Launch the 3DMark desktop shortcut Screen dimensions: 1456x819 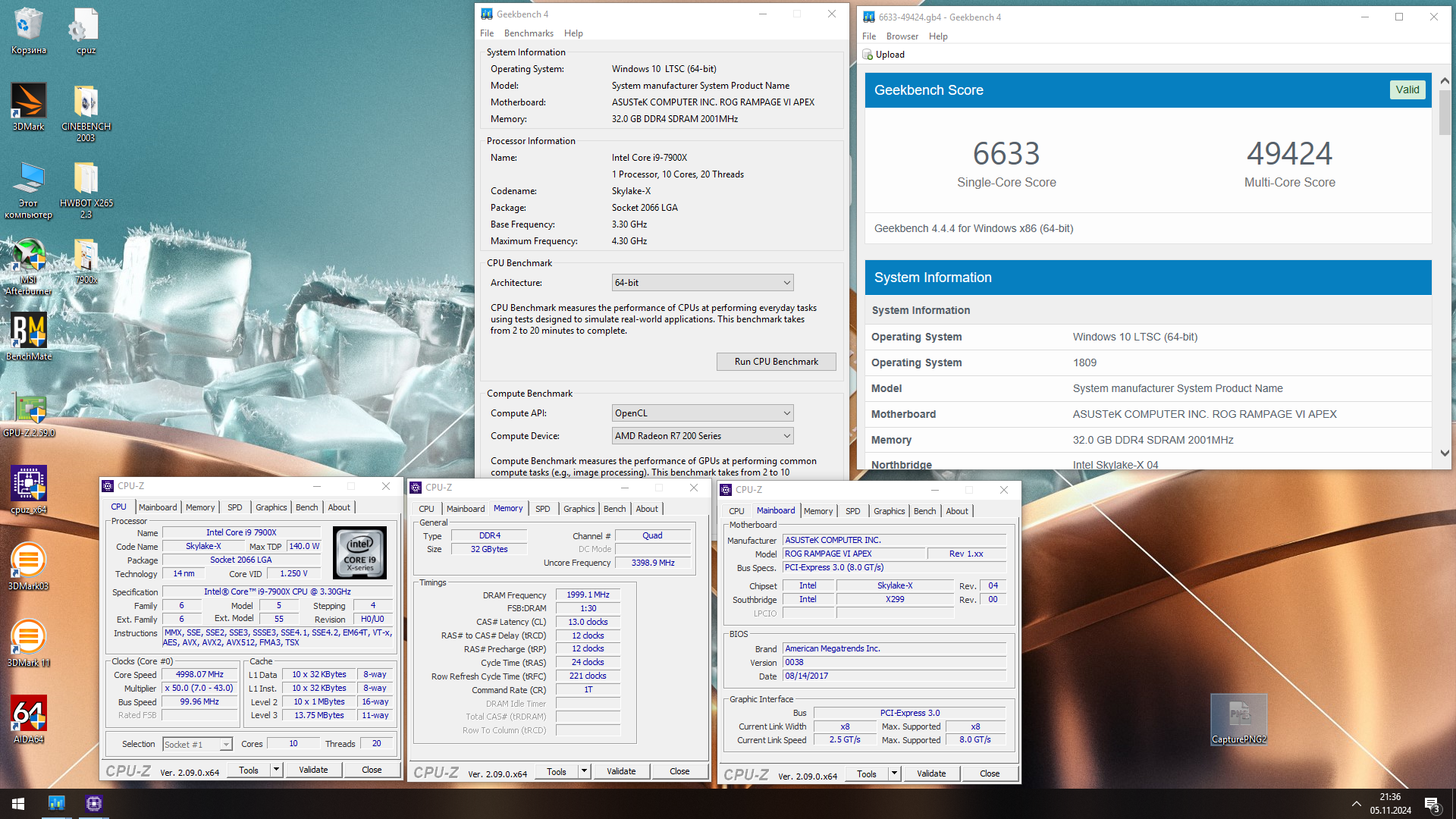29,107
